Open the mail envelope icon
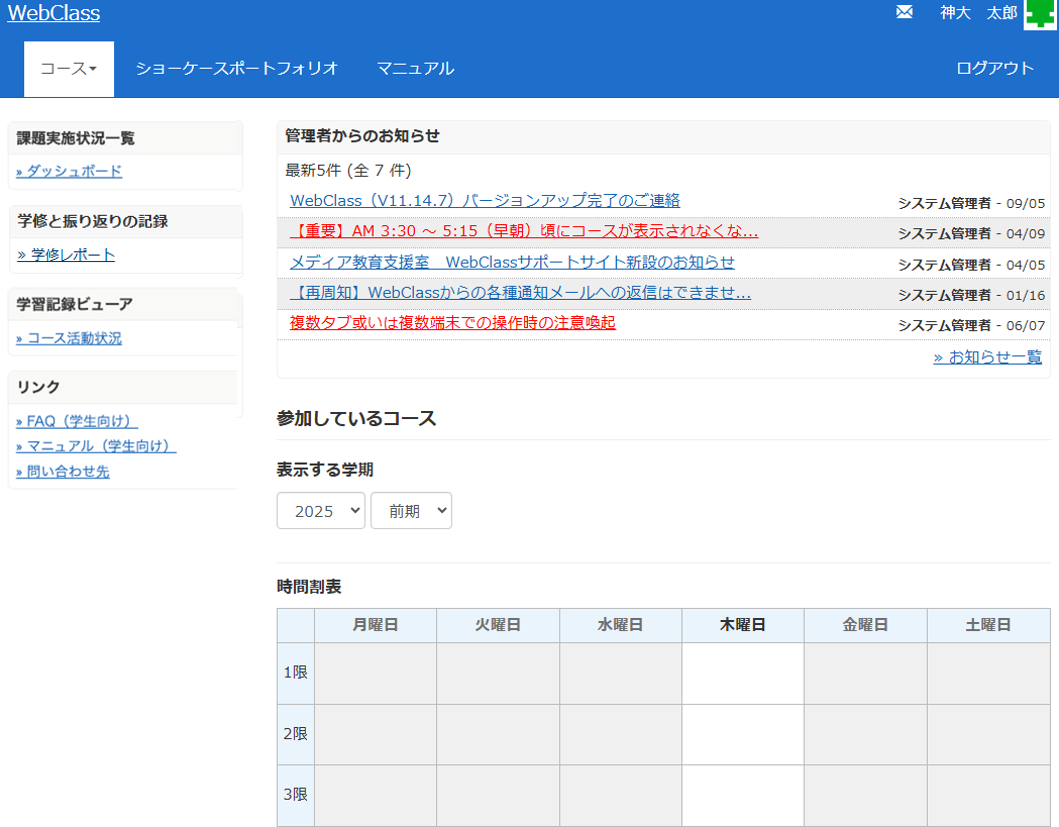 tap(904, 13)
